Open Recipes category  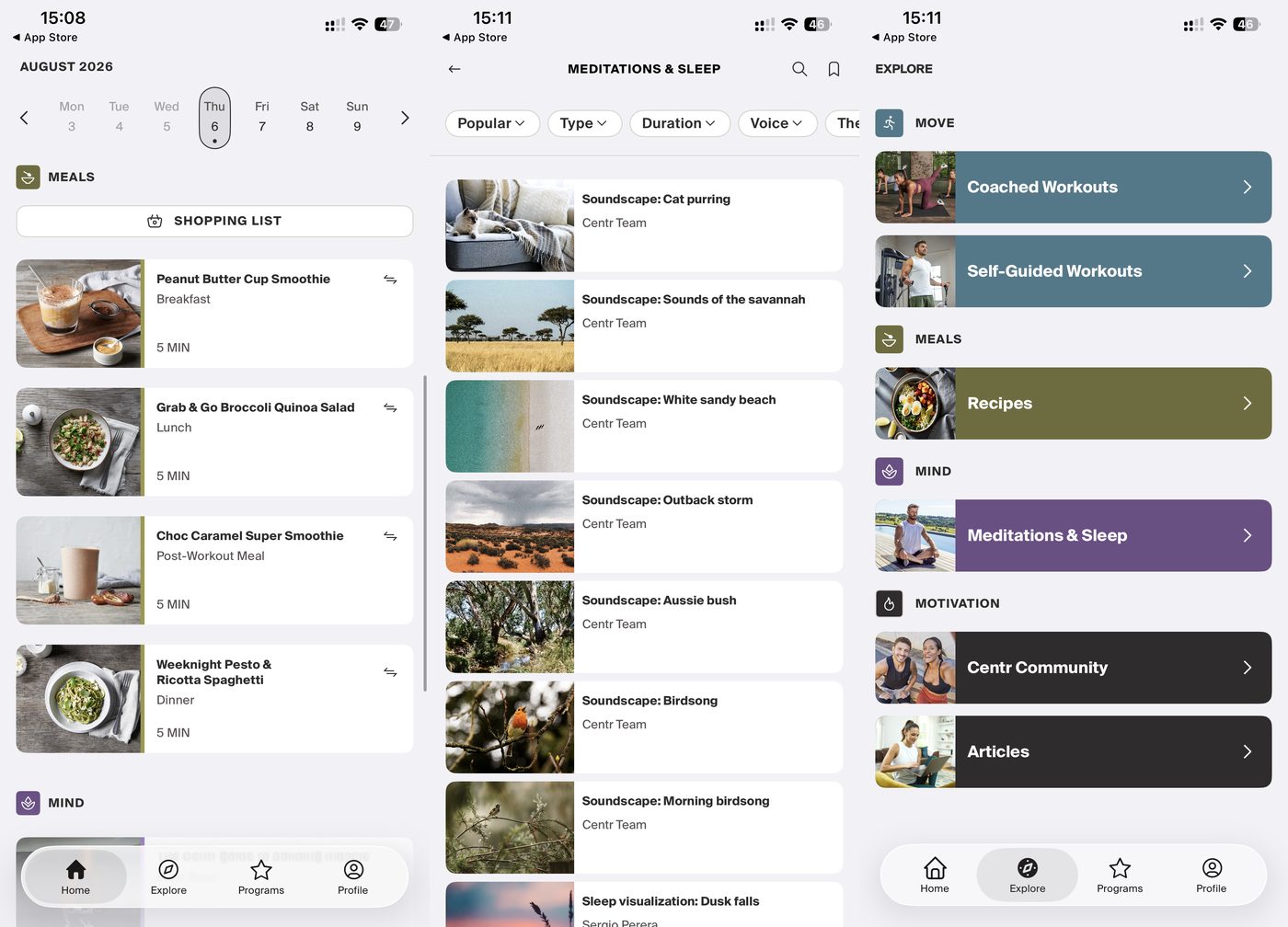[1073, 404]
